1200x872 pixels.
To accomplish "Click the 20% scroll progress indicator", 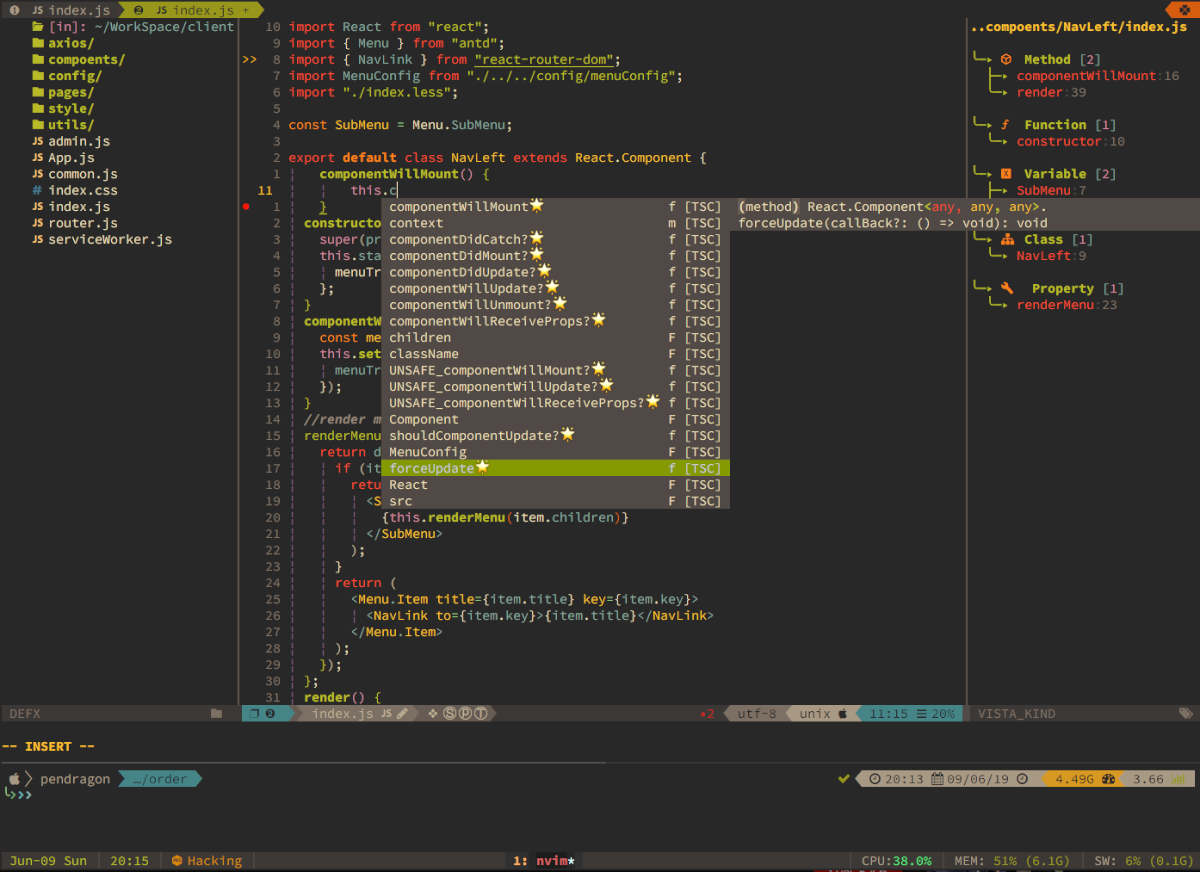I will point(944,713).
